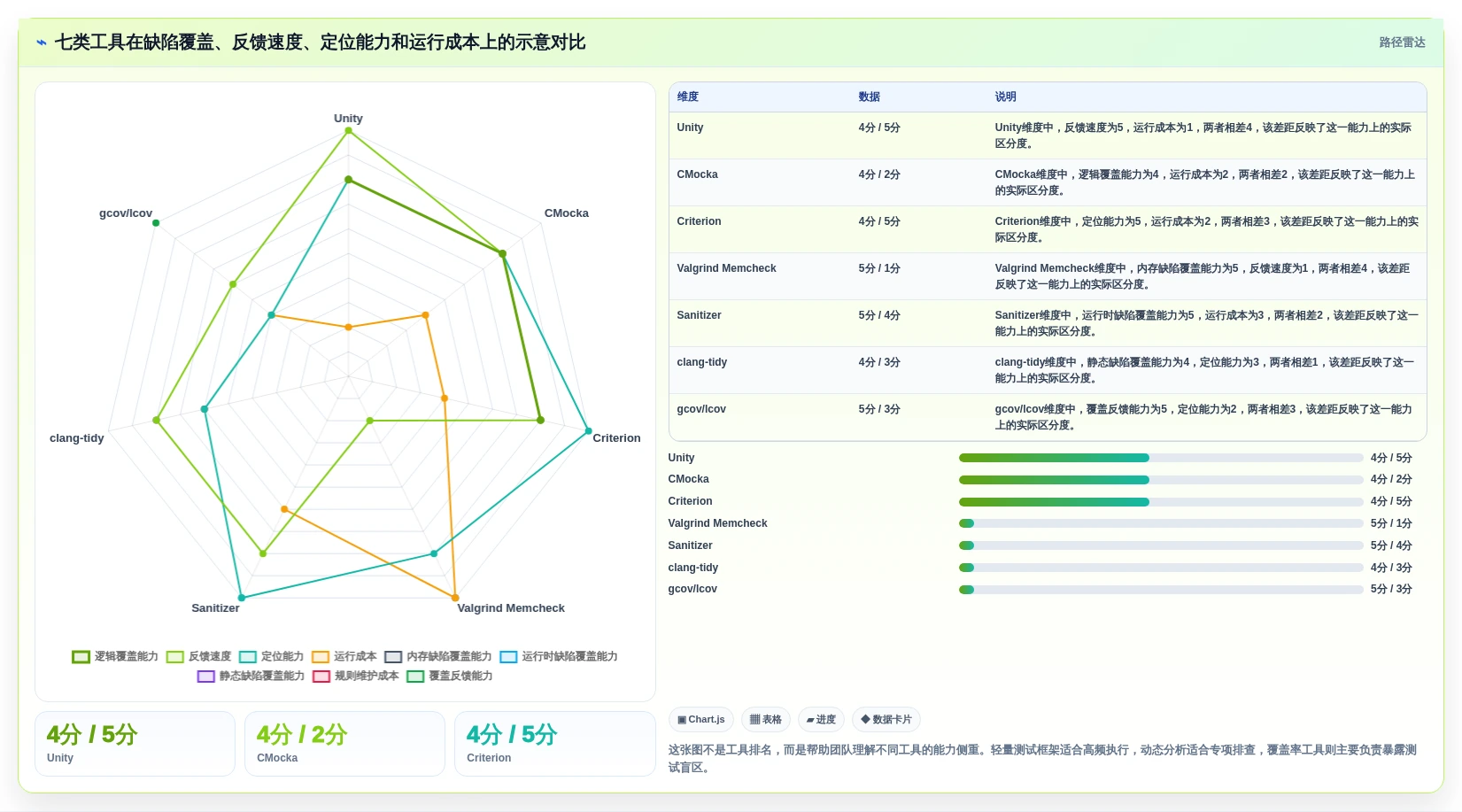Click the 说明 column header
Image resolution: width=1462 pixels, height=812 pixels.
tap(1005, 97)
